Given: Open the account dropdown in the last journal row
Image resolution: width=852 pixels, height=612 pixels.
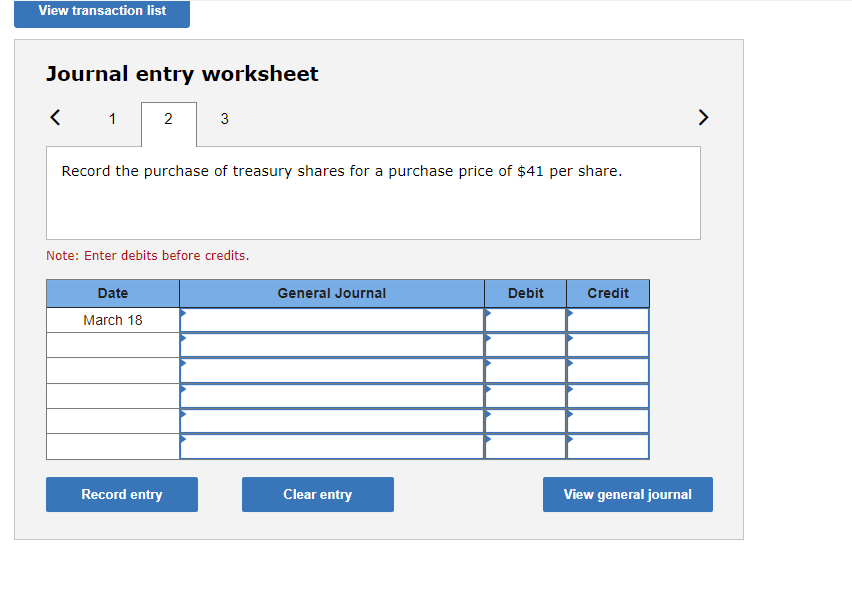Looking at the screenshot, I should 330,446.
